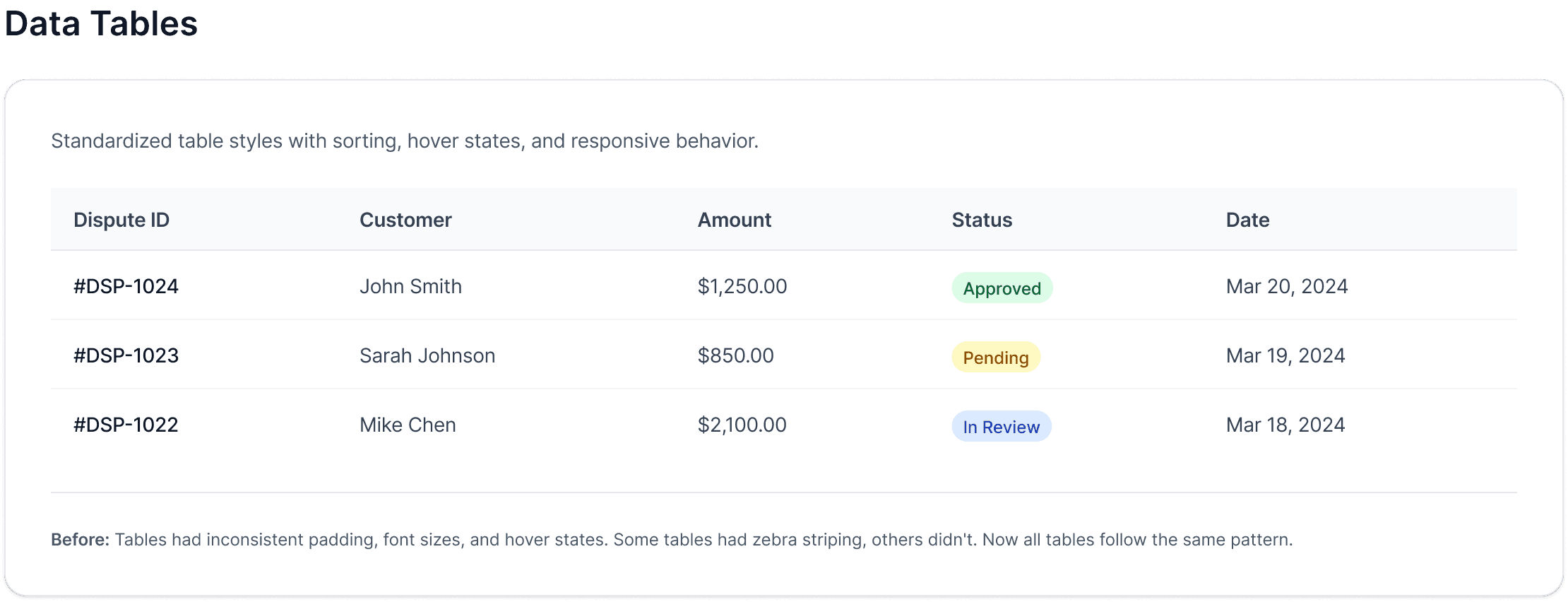Image resolution: width=1568 pixels, height=602 pixels.
Task: Click the yellow Pending status badge
Action: pos(996,358)
